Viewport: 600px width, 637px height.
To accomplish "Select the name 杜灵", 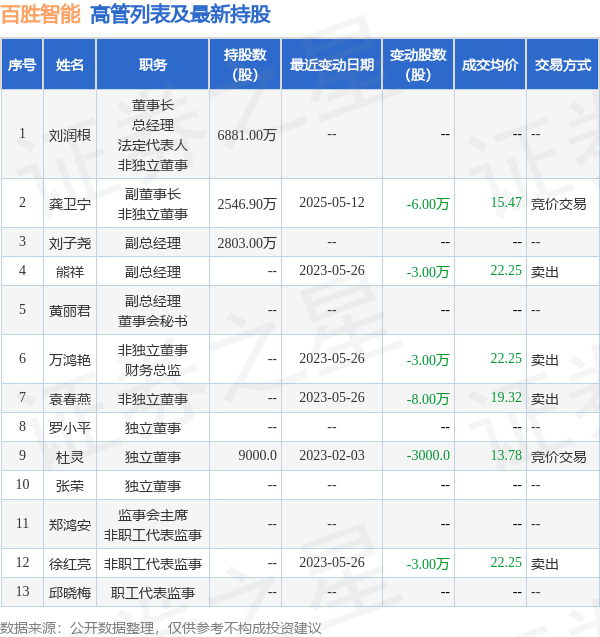I will (x=69, y=457).
